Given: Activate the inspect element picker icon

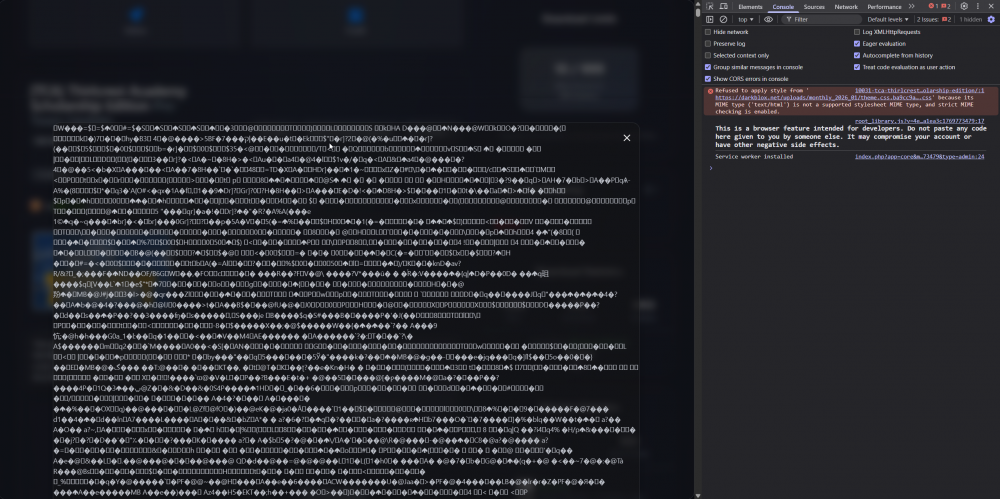Looking at the screenshot, I should (x=710, y=6).
